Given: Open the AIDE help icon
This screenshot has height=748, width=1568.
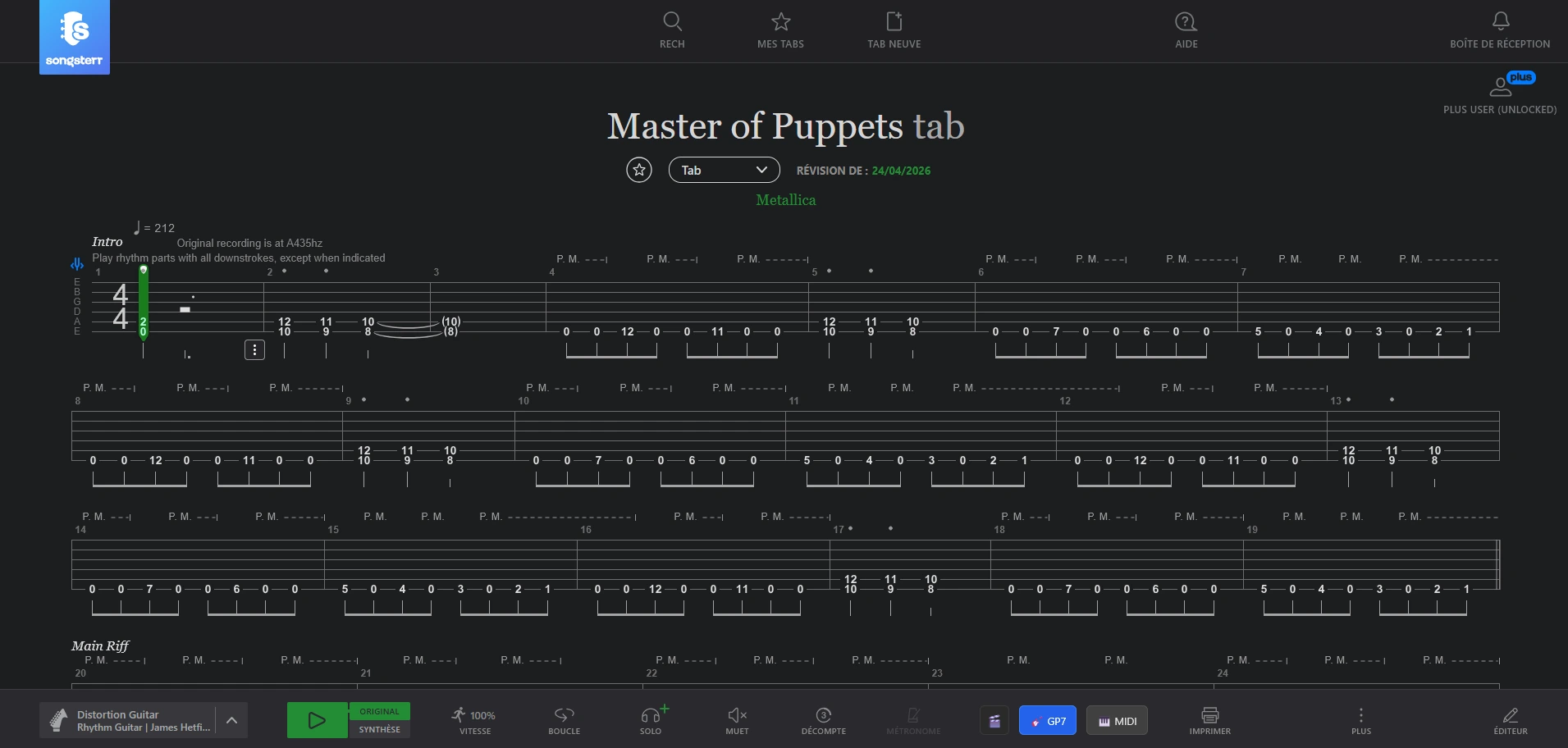Looking at the screenshot, I should click(1186, 30).
